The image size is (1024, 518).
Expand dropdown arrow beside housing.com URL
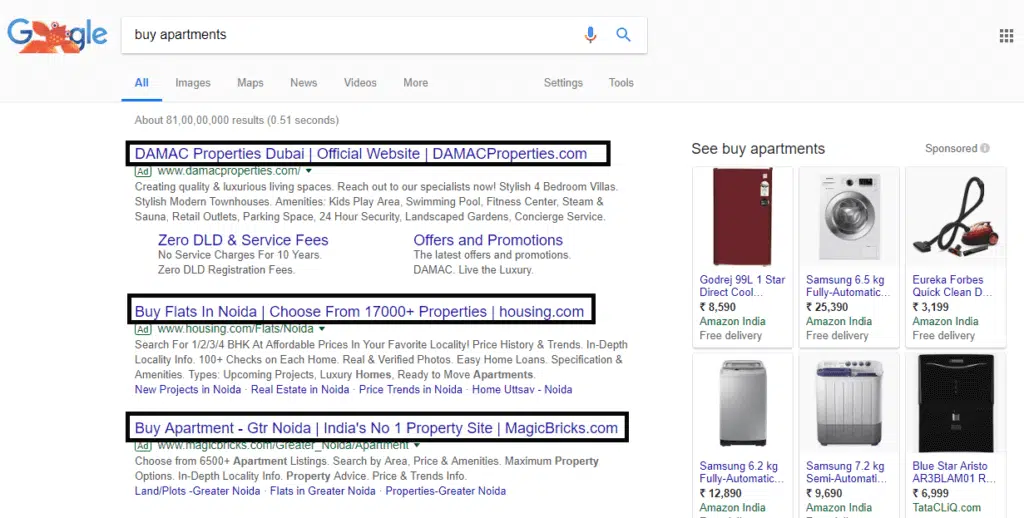click(321, 328)
